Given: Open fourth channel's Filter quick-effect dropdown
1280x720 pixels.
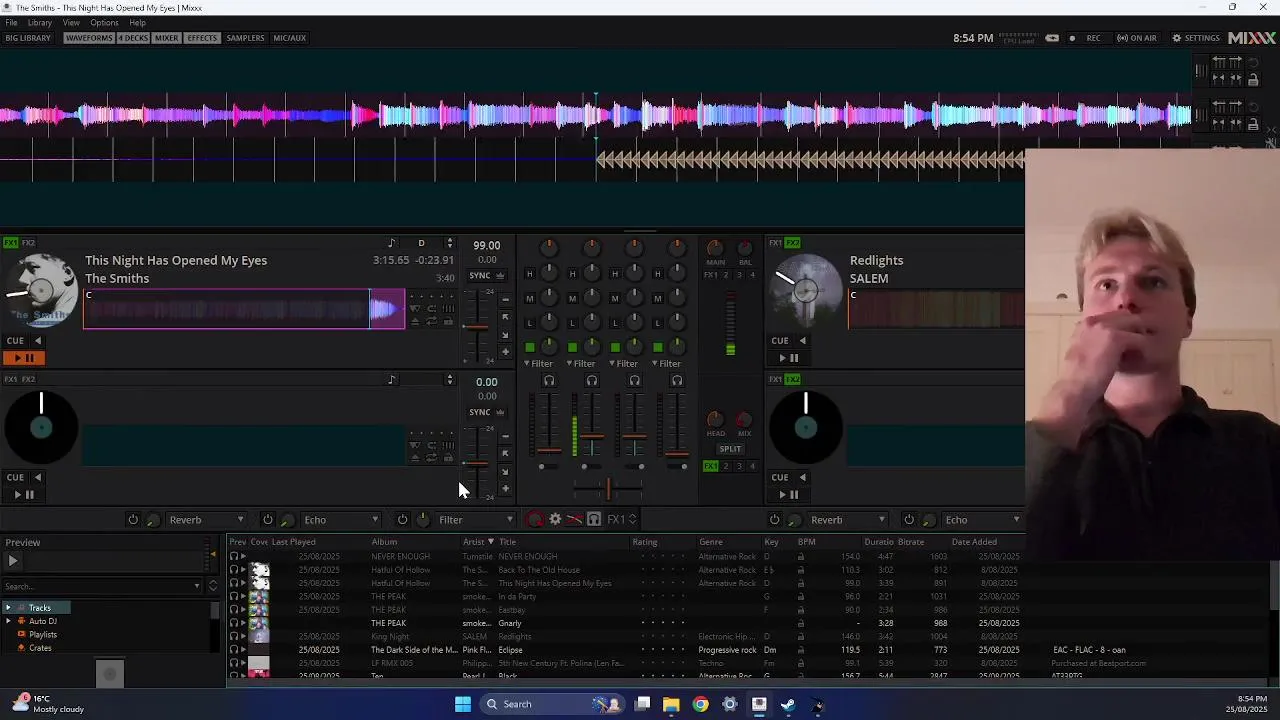Looking at the screenshot, I should coord(666,364).
